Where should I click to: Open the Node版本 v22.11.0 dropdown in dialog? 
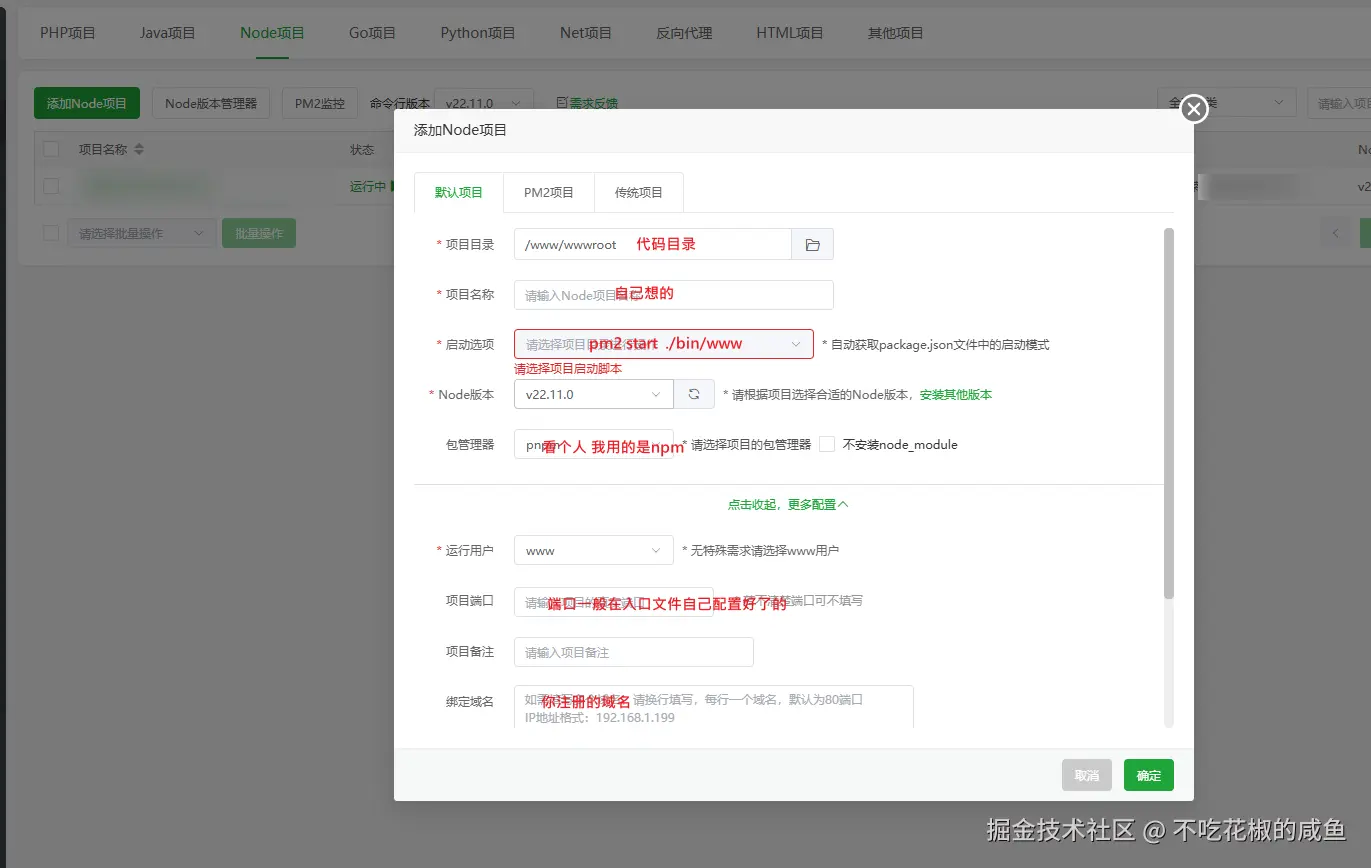(594, 394)
